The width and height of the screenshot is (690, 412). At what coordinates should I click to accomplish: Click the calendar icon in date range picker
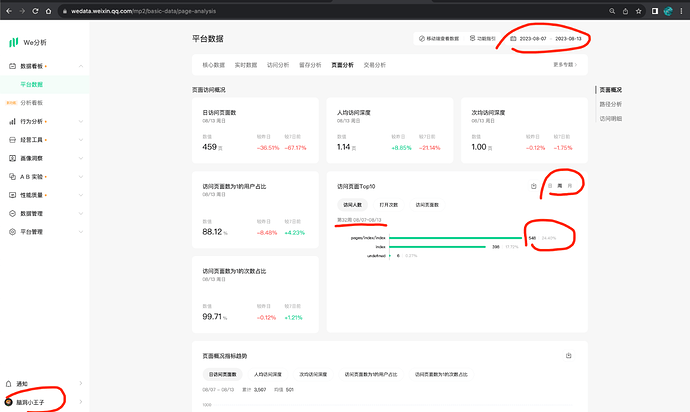point(513,39)
